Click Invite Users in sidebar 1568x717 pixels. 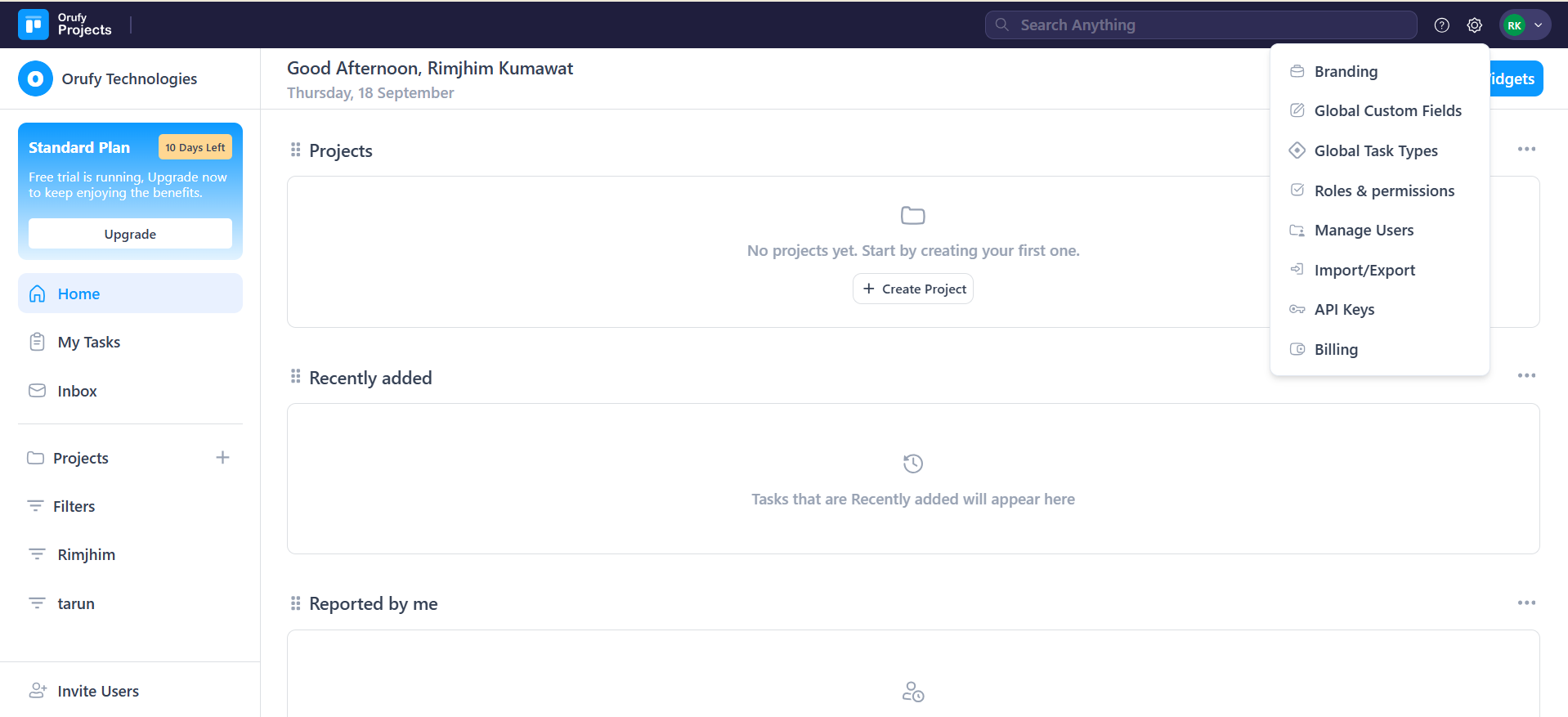97,691
